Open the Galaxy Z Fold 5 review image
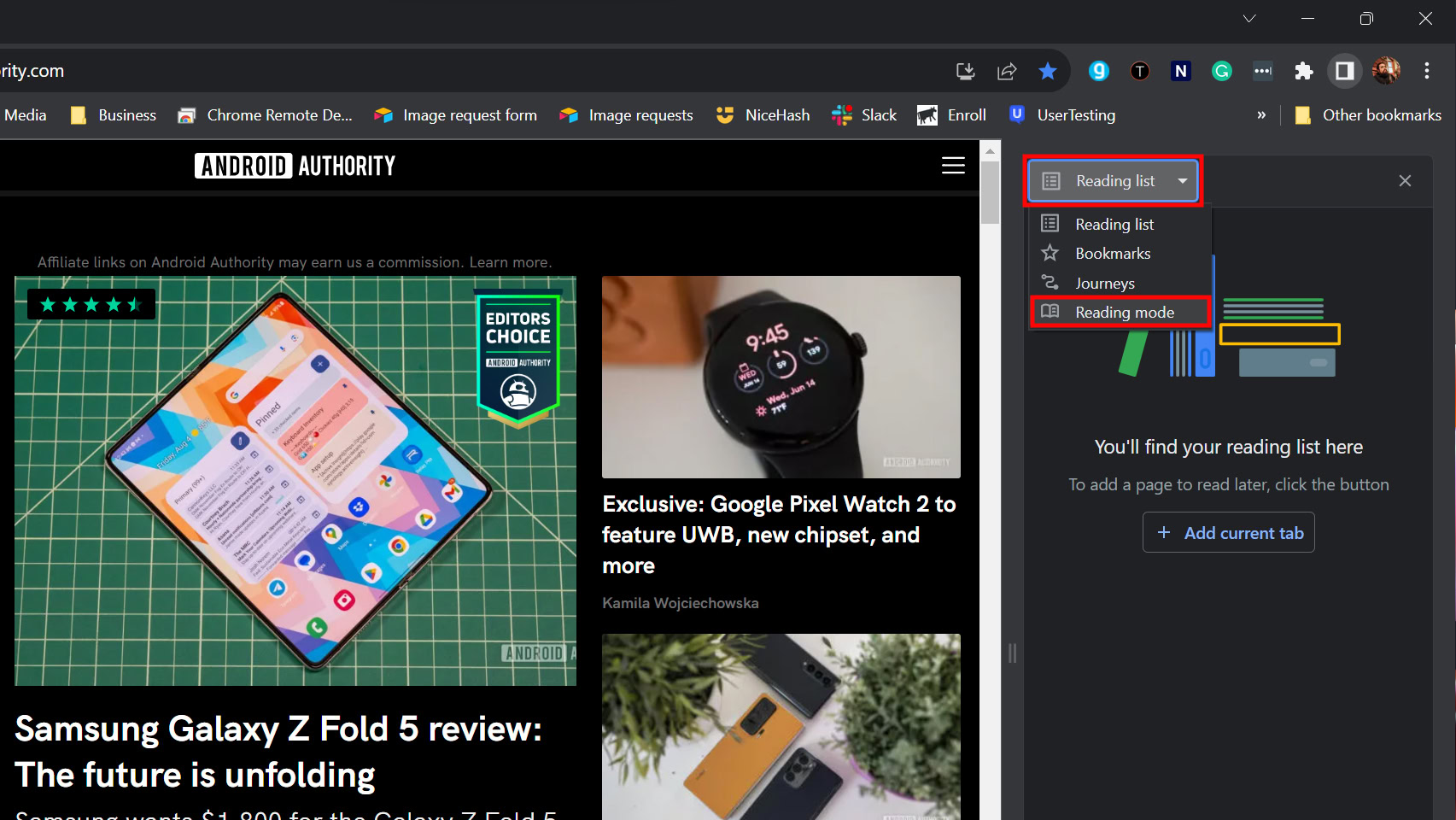 tap(295, 481)
